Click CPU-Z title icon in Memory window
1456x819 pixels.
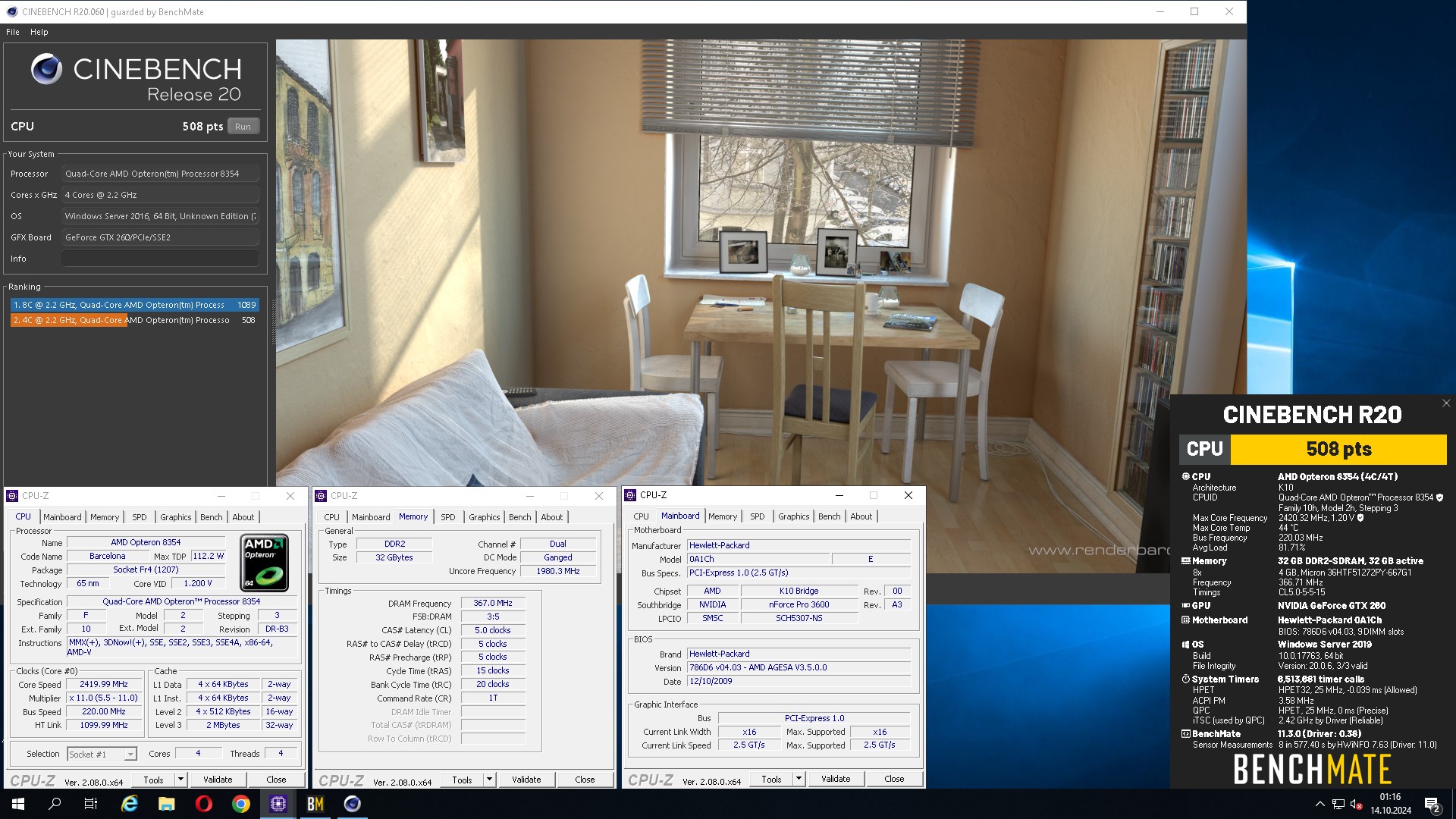pyautogui.click(x=321, y=496)
